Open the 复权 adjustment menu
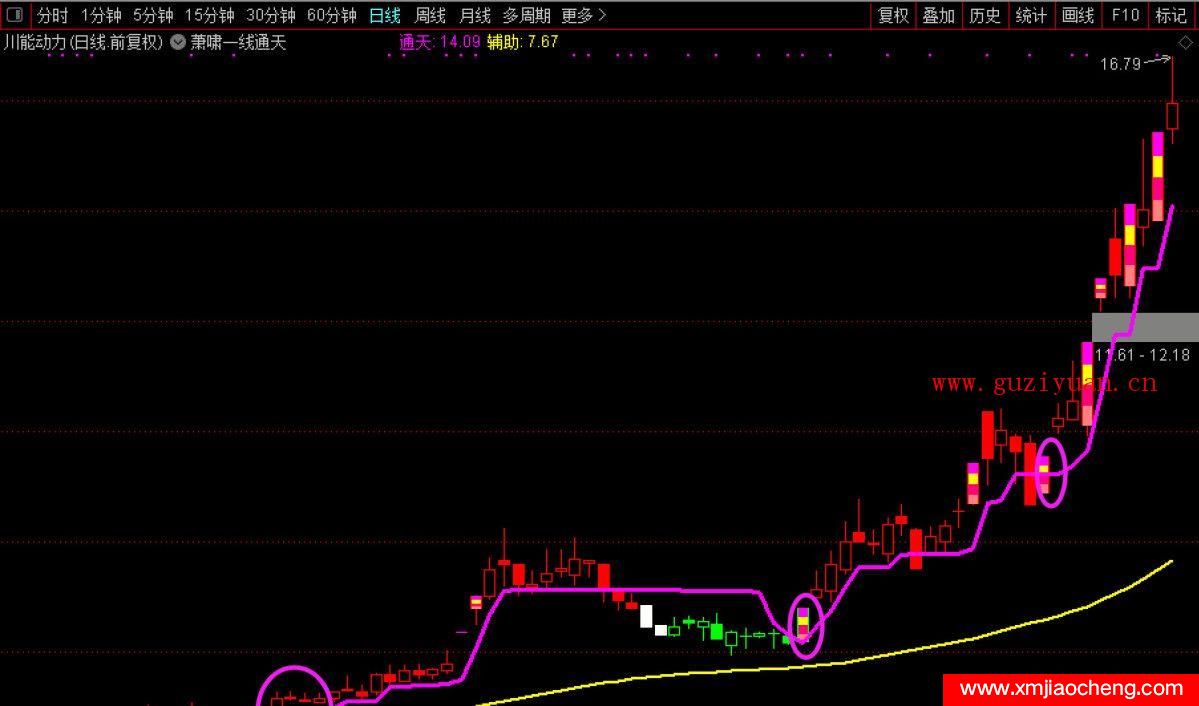The image size is (1199, 706). click(893, 15)
